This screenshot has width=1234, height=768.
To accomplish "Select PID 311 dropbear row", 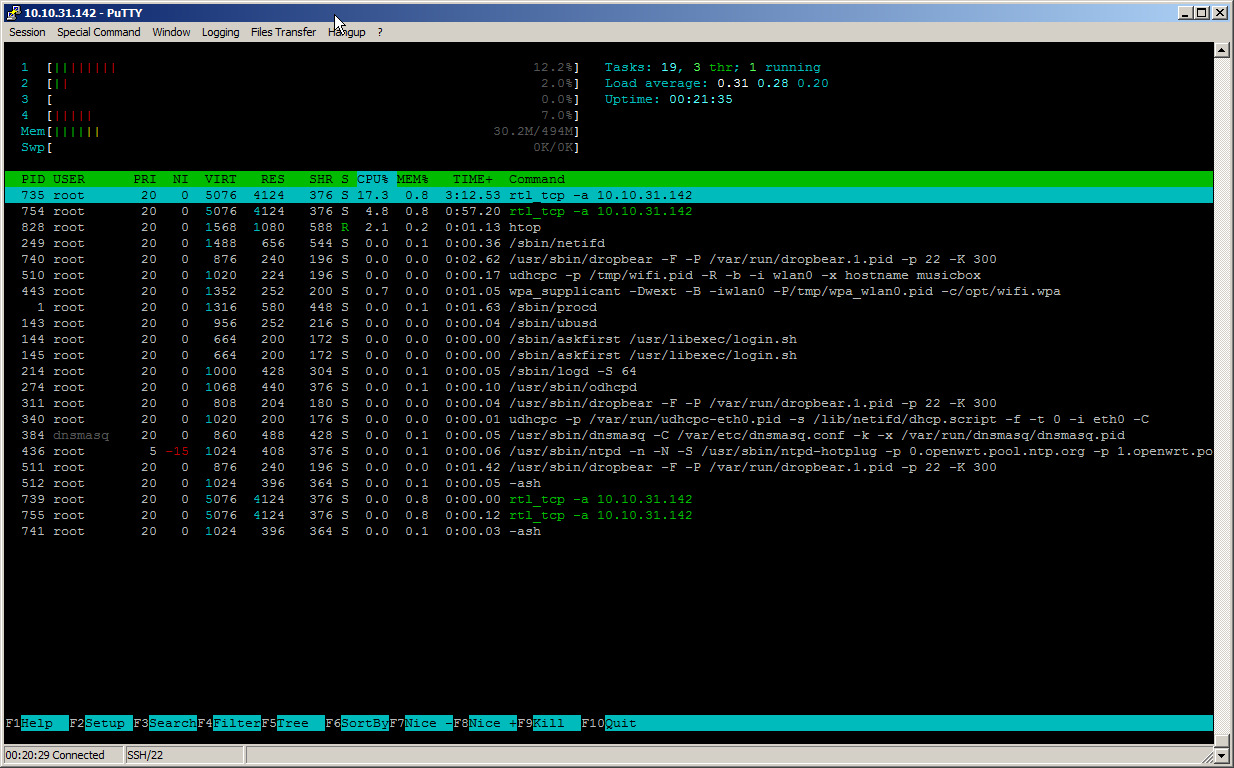I will (x=609, y=403).
